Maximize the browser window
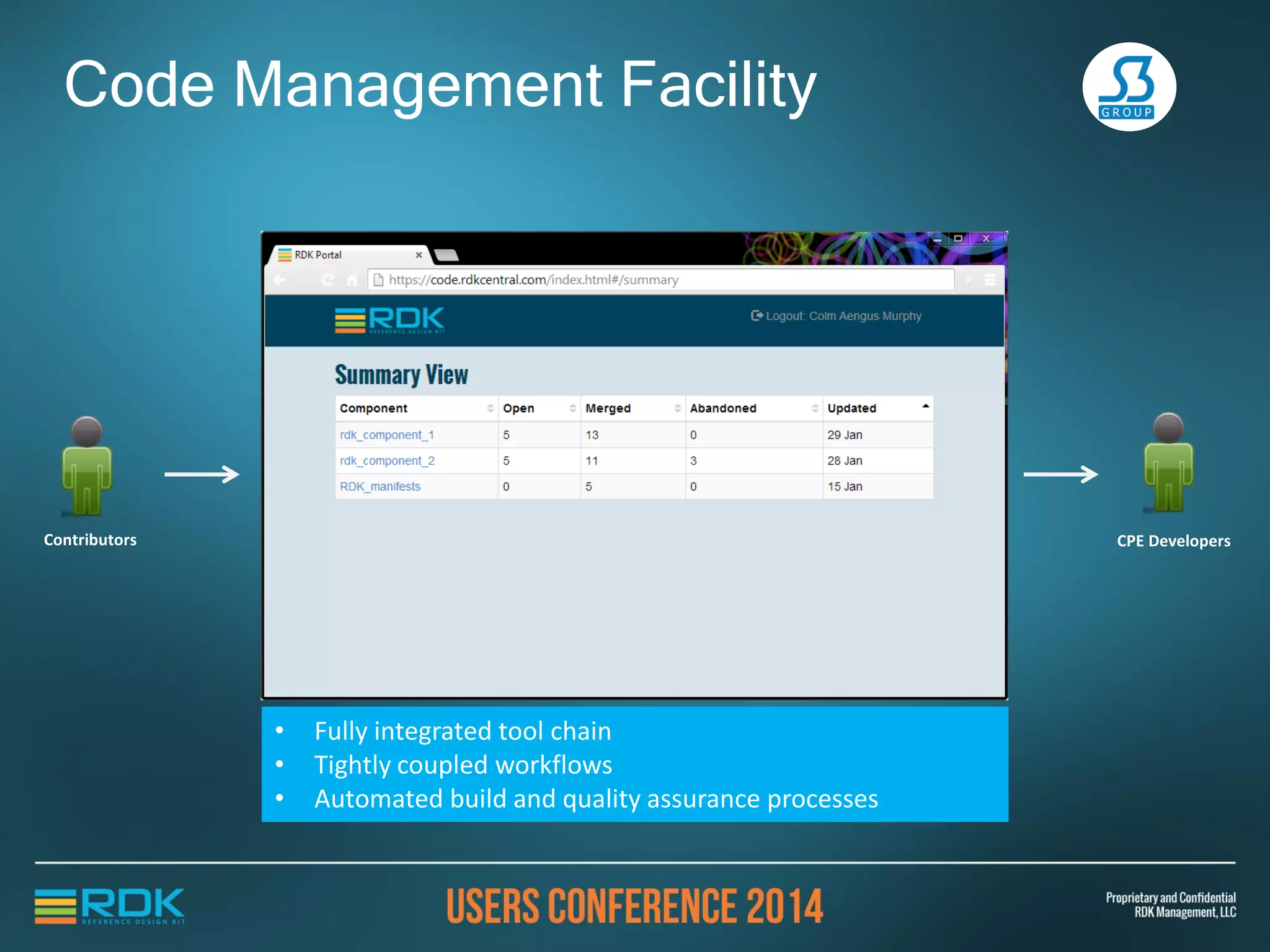The width and height of the screenshot is (1270, 952). tap(959, 239)
